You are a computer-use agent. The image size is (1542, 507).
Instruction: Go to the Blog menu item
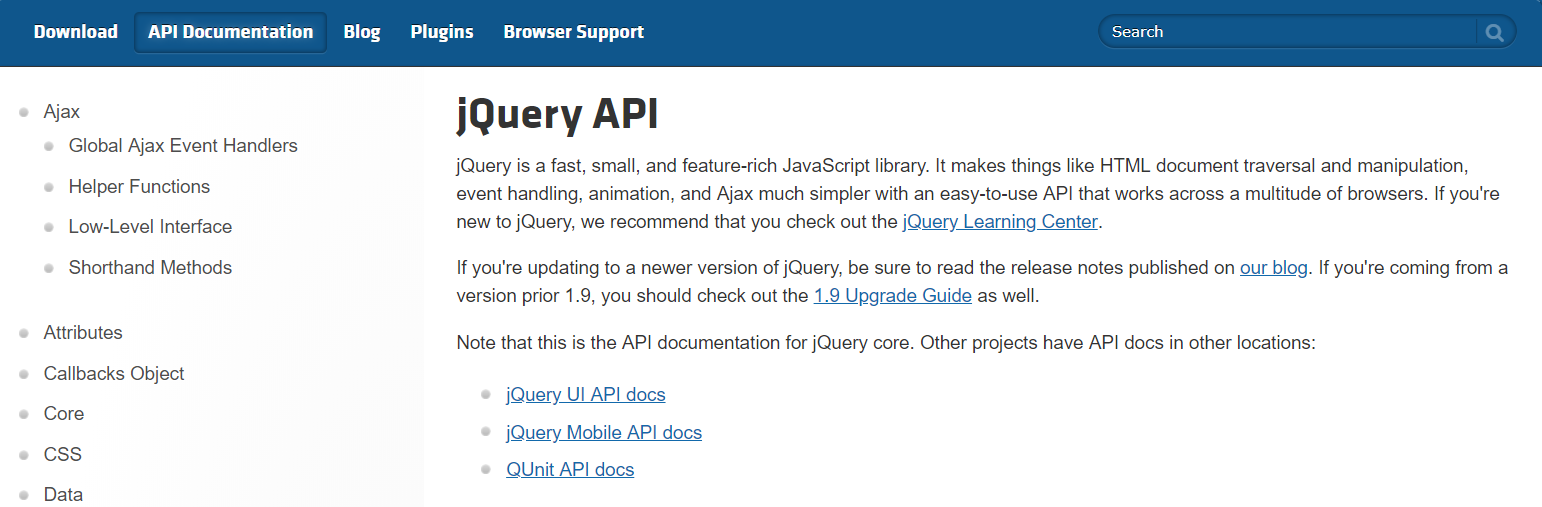[362, 32]
